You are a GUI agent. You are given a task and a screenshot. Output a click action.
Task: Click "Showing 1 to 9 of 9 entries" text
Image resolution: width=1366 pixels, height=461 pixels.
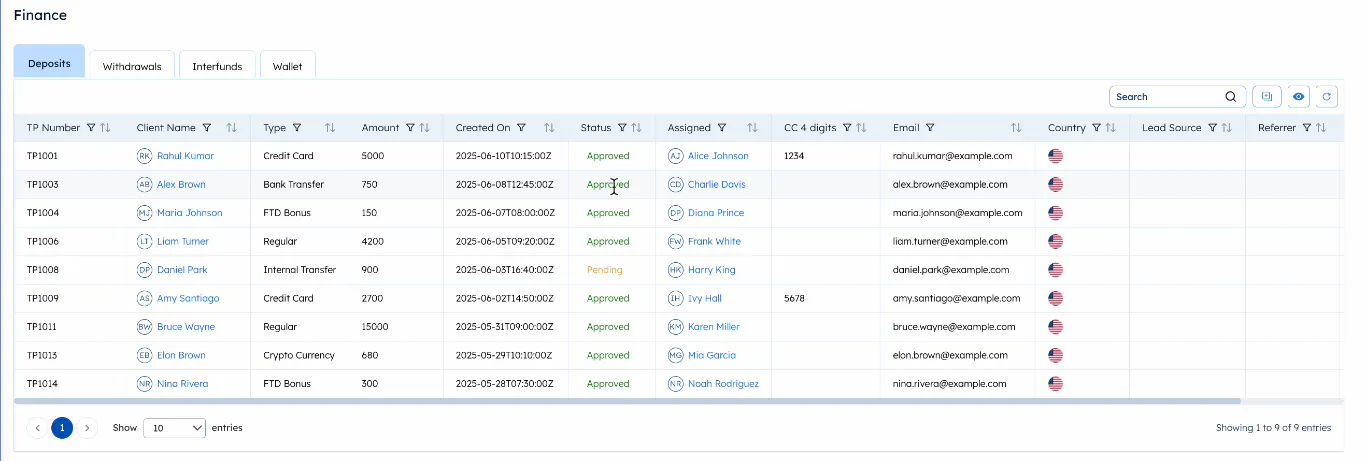click(x=1273, y=427)
